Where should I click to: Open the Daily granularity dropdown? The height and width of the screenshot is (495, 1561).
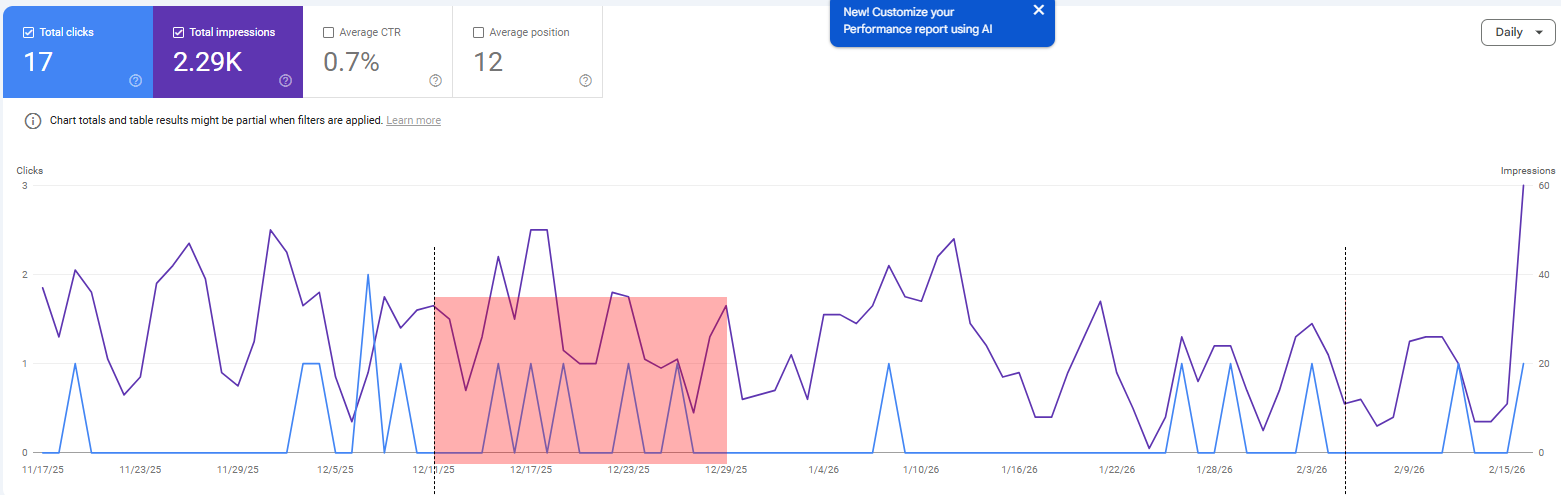[1517, 32]
